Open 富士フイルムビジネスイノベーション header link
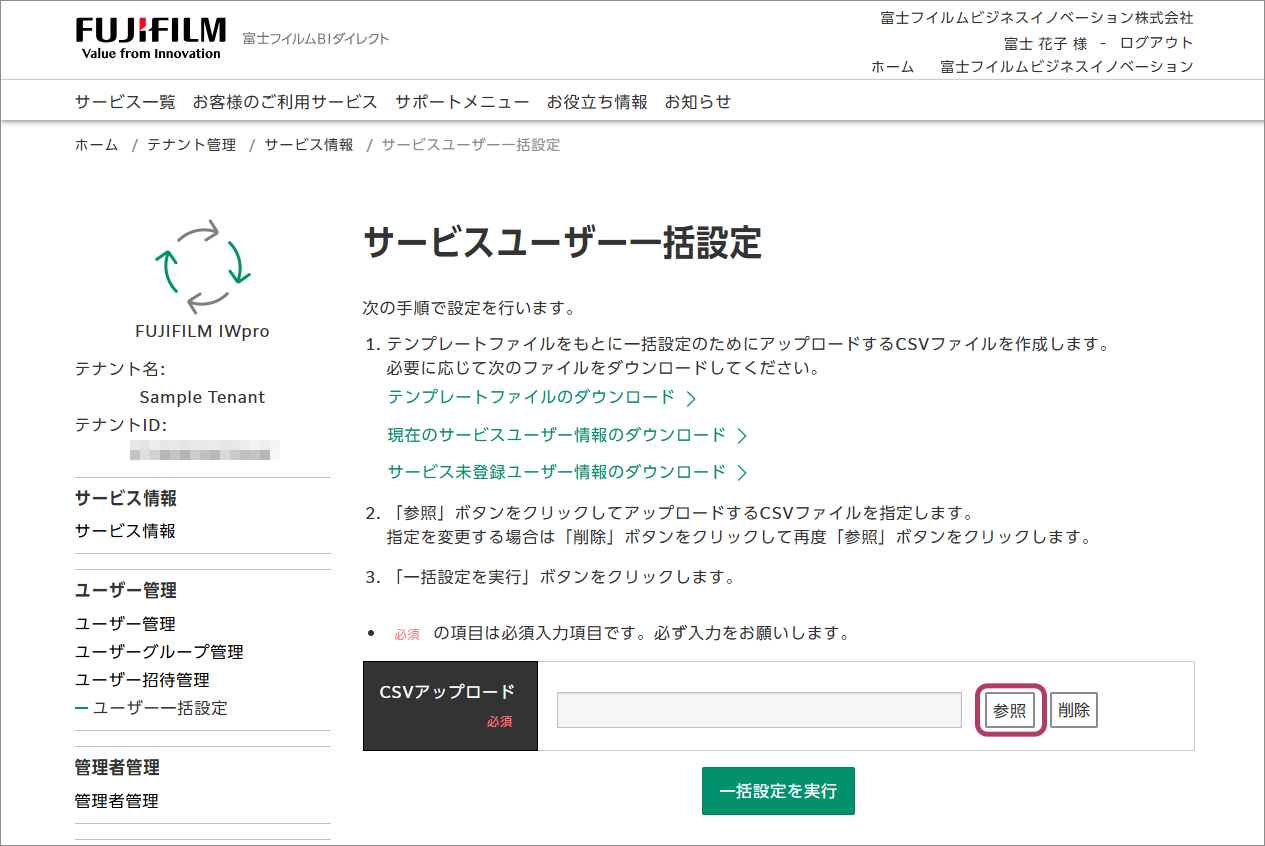This screenshot has width=1265, height=846. [x=1067, y=67]
